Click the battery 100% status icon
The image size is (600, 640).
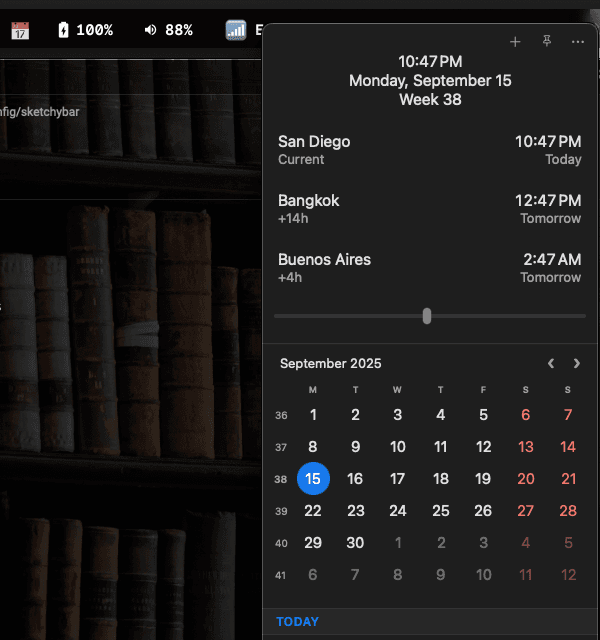point(85,30)
